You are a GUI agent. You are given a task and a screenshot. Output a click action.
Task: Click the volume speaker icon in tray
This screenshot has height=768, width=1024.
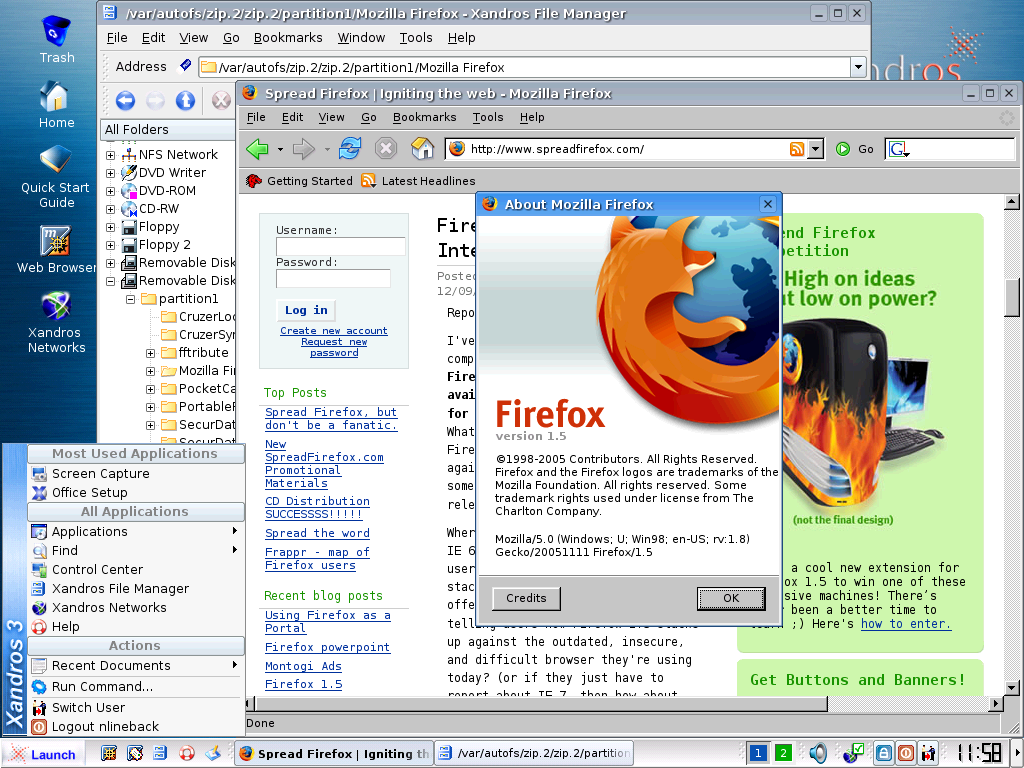pos(818,753)
